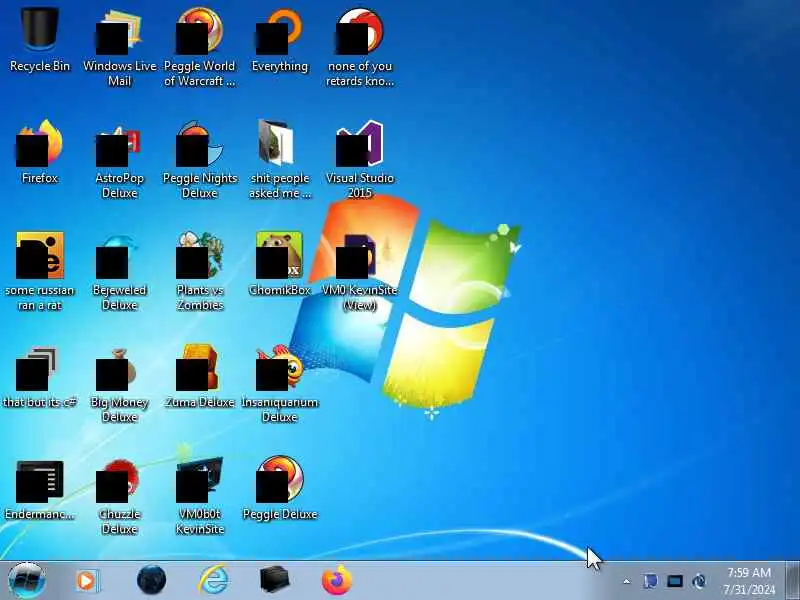The image size is (800, 600).
Task: Open the dark globe taskbar app
Action: pyautogui.click(x=152, y=580)
